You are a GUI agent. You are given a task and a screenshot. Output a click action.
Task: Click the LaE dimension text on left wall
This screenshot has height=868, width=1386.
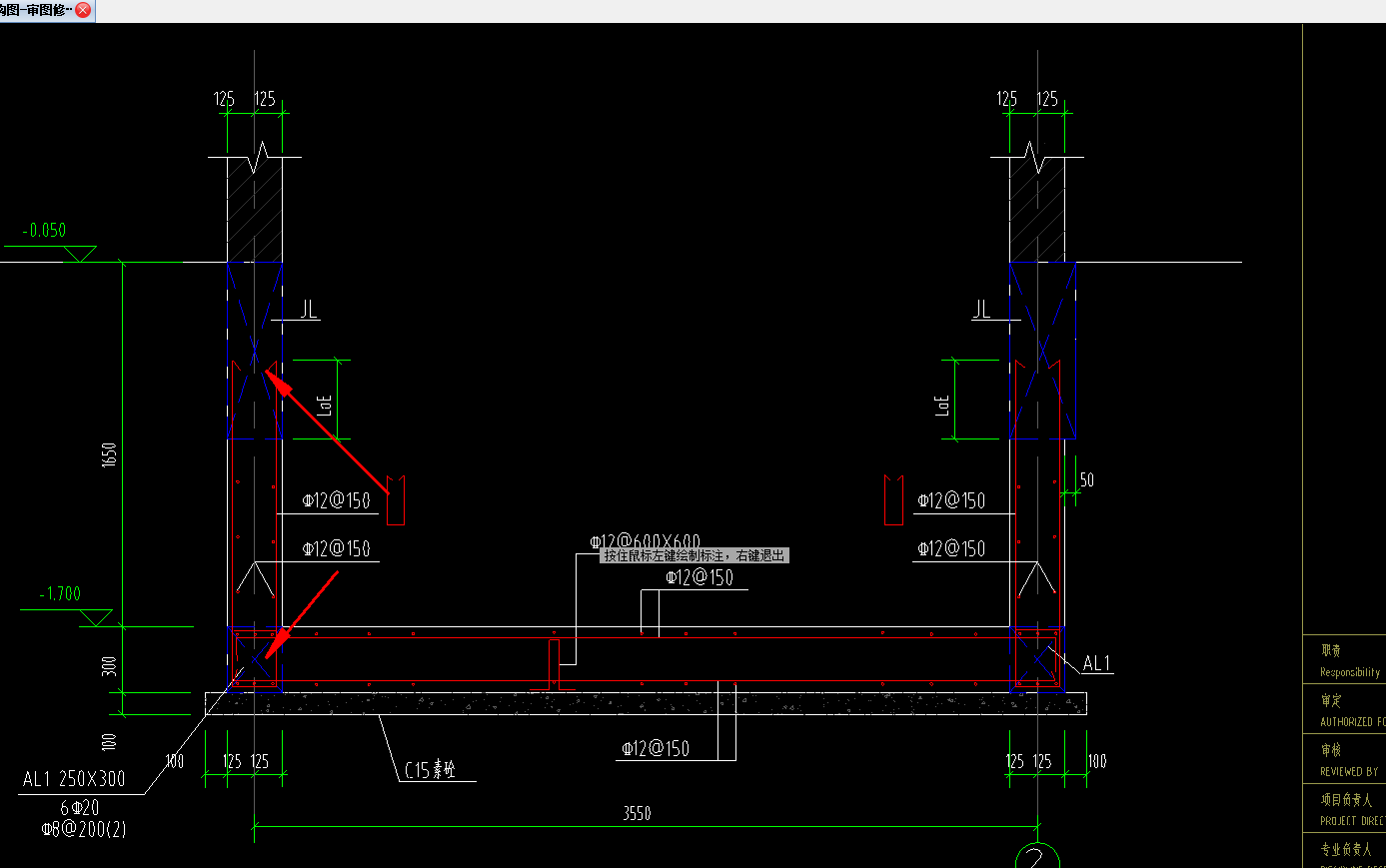tap(325, 405)
